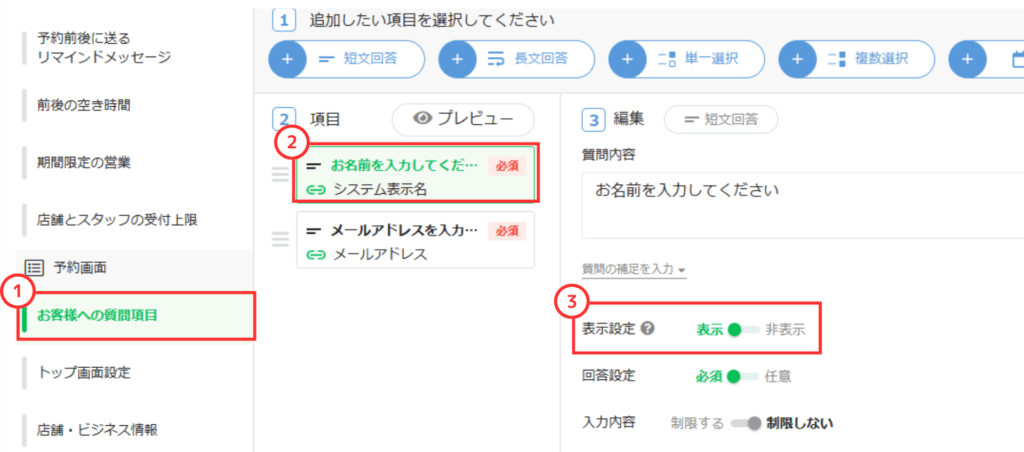
Task: Click drag handle beside メールアドレス item
Action: point(281,240)
